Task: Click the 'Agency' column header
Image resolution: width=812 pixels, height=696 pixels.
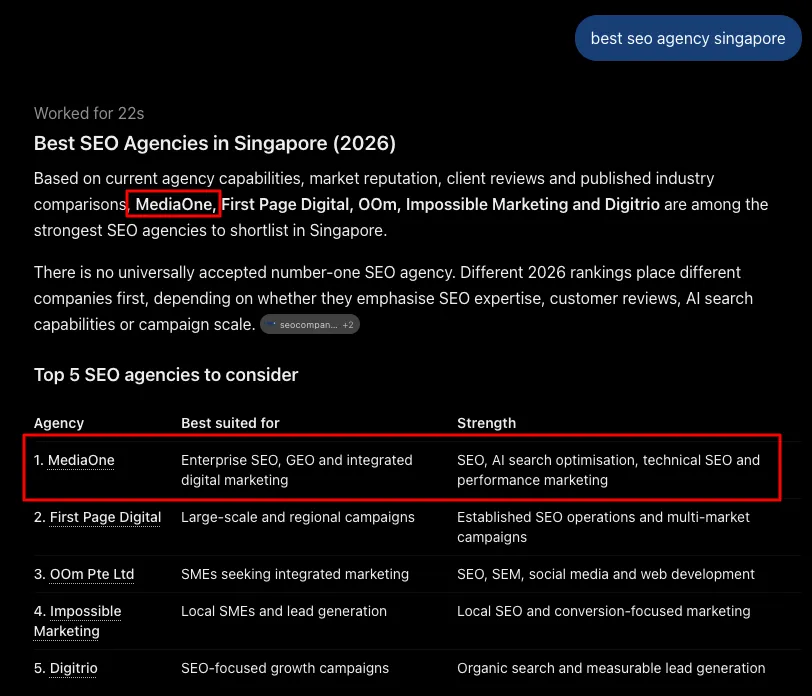Action: [x=59, y=423]
